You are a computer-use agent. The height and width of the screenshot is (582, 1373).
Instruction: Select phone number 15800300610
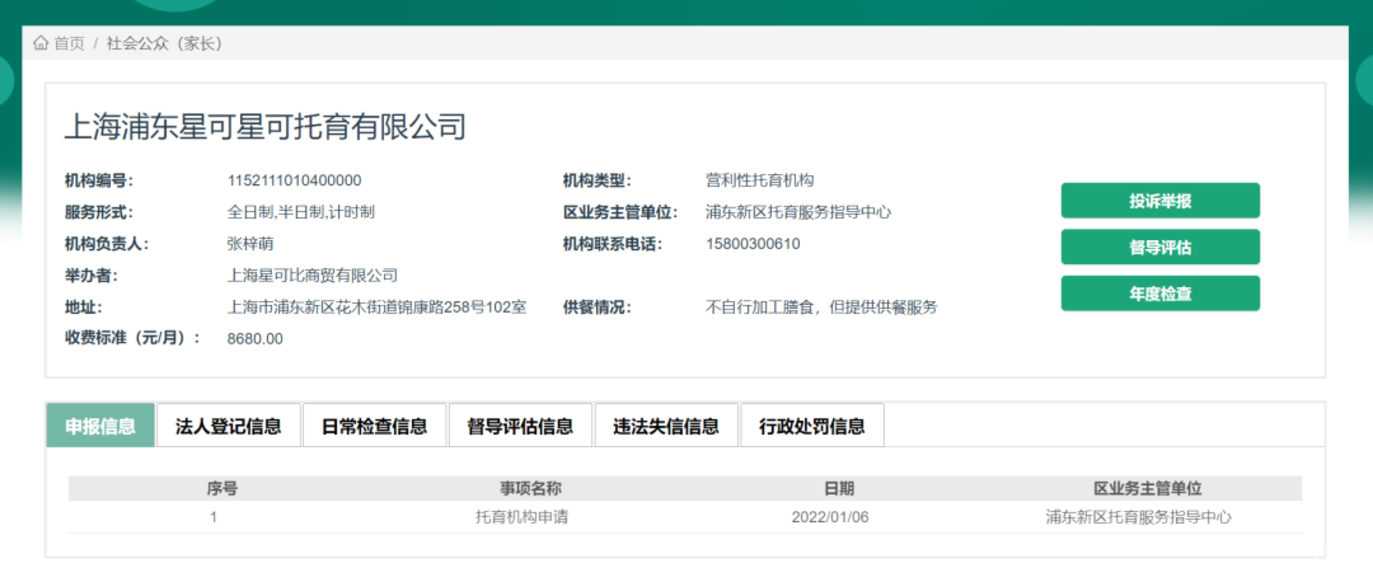point(753,243)
